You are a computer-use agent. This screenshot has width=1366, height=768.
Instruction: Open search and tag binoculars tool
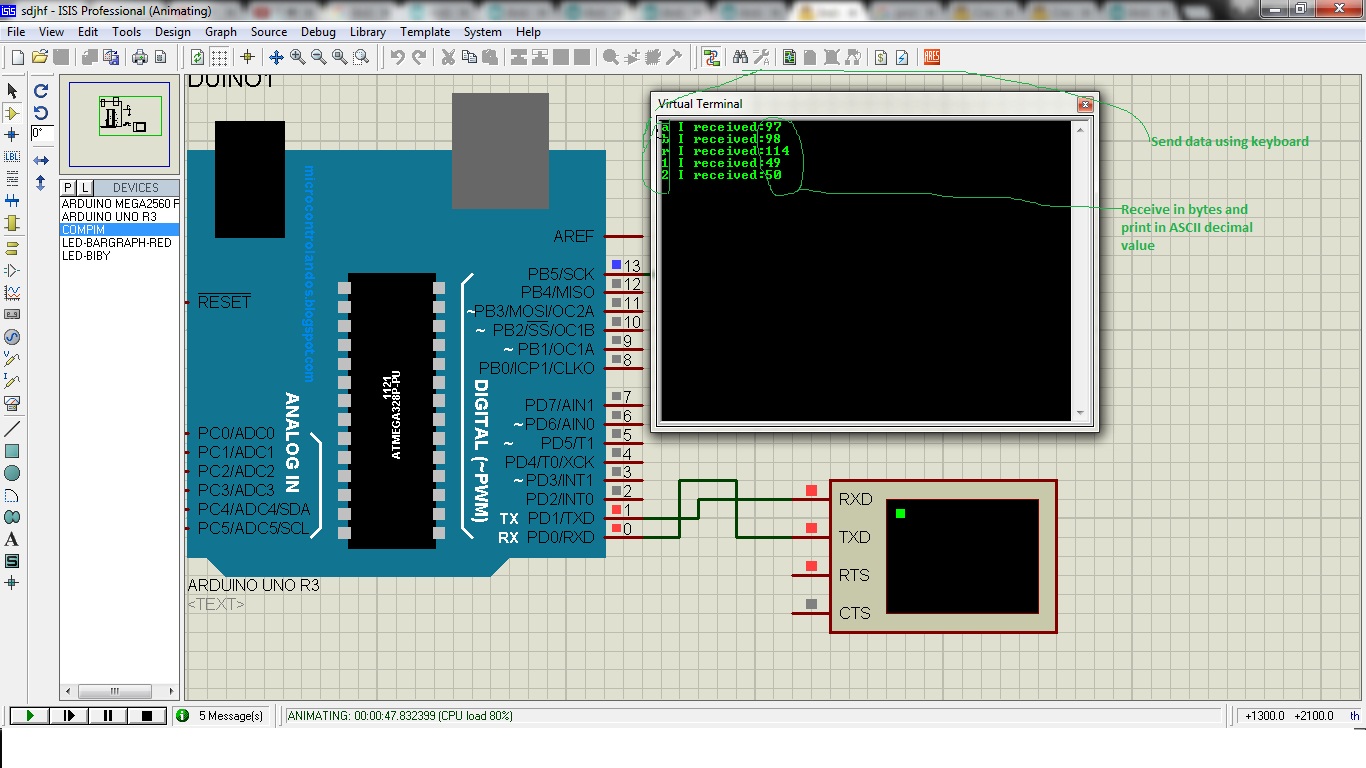(x=740, y=57)
